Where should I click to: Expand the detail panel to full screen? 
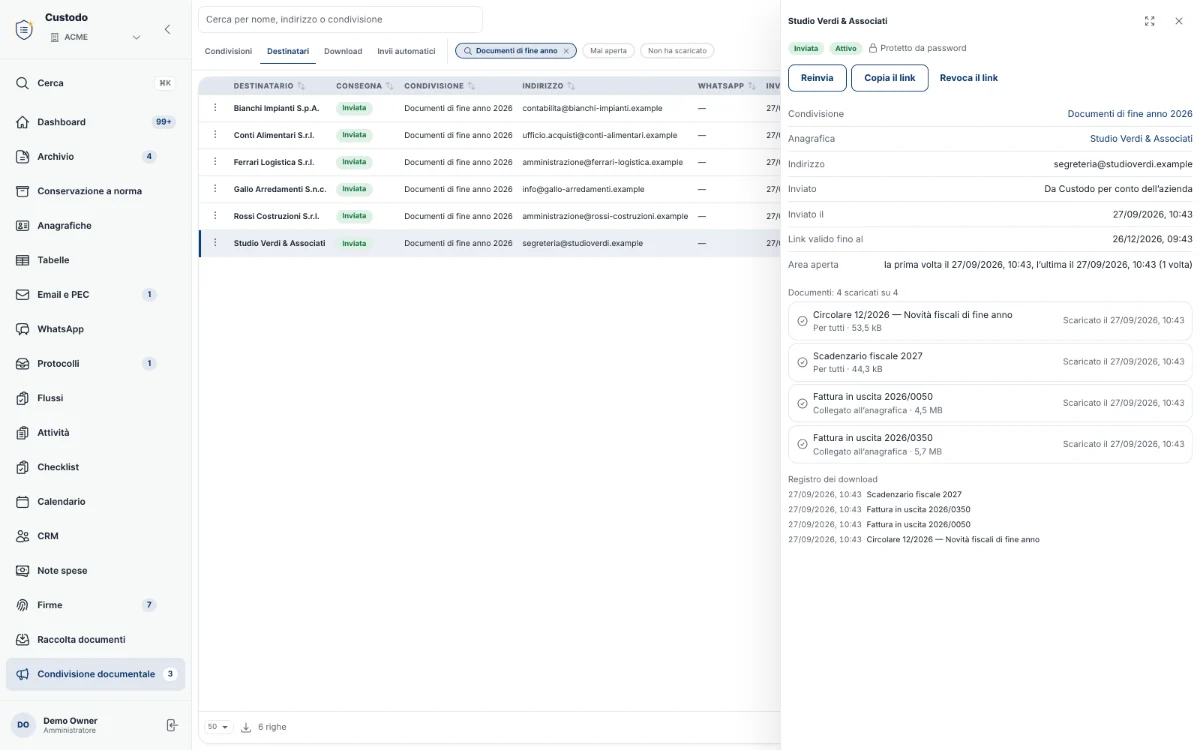coord(1150,21)
